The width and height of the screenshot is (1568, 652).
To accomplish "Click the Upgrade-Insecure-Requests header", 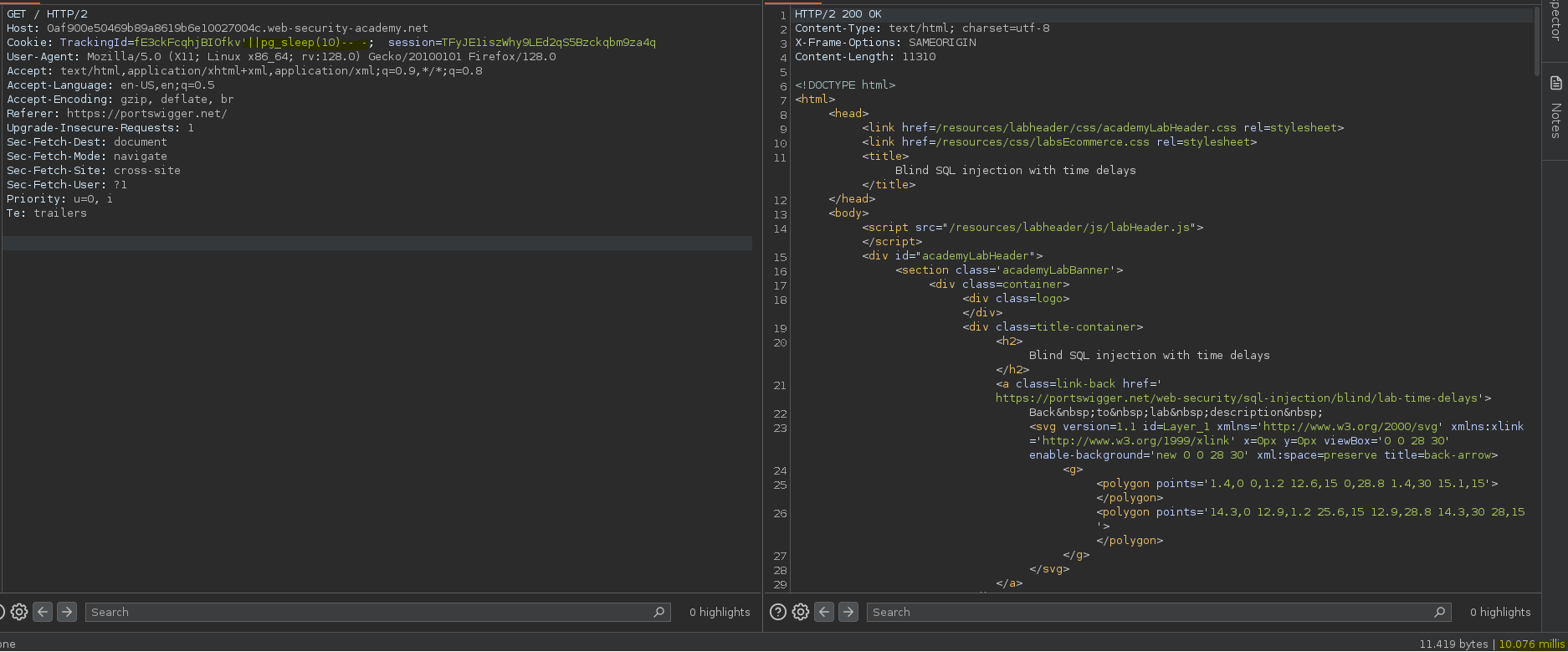I will click(x=100, y=128).
